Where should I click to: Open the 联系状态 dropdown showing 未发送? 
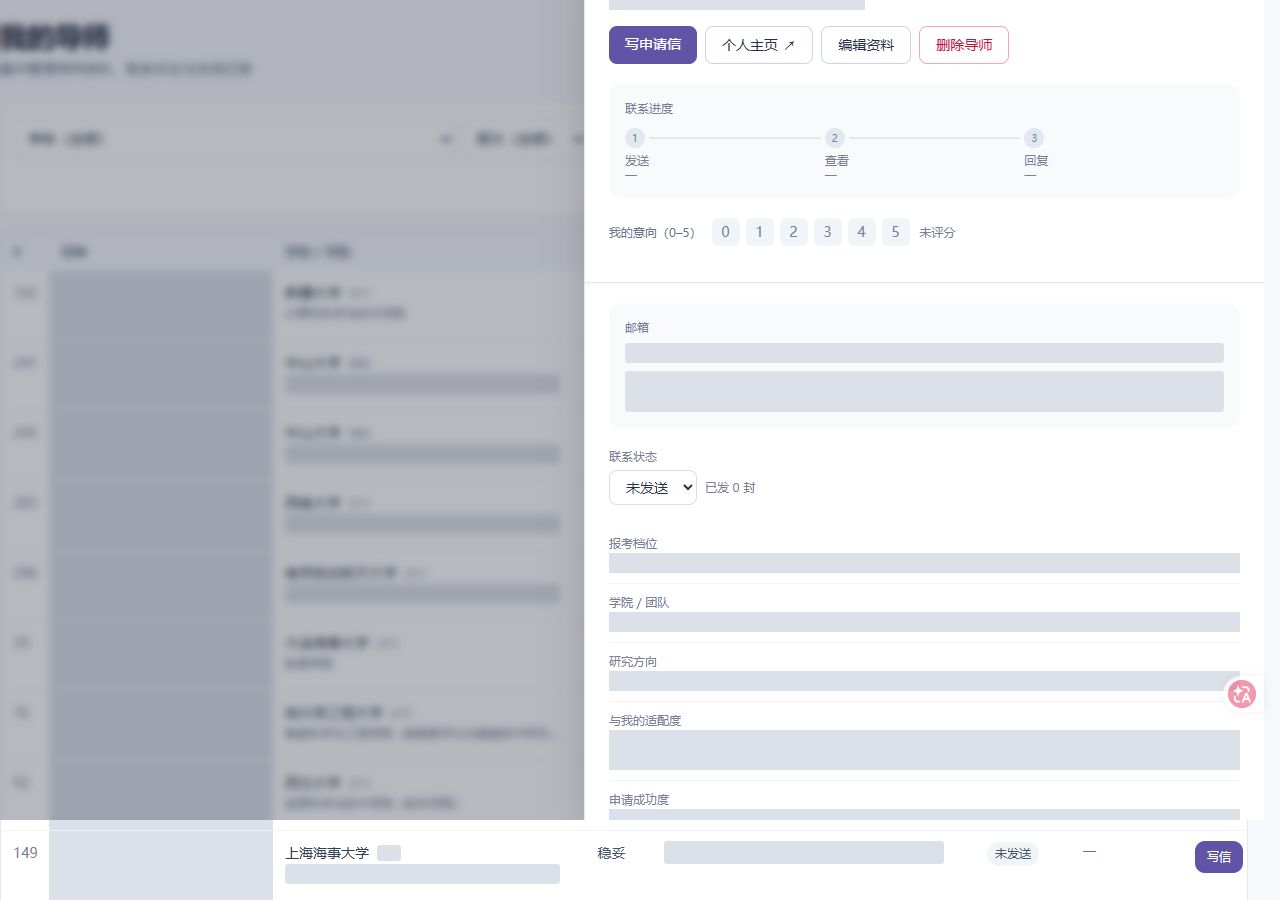pyautogui.click(x=653, y=487)
